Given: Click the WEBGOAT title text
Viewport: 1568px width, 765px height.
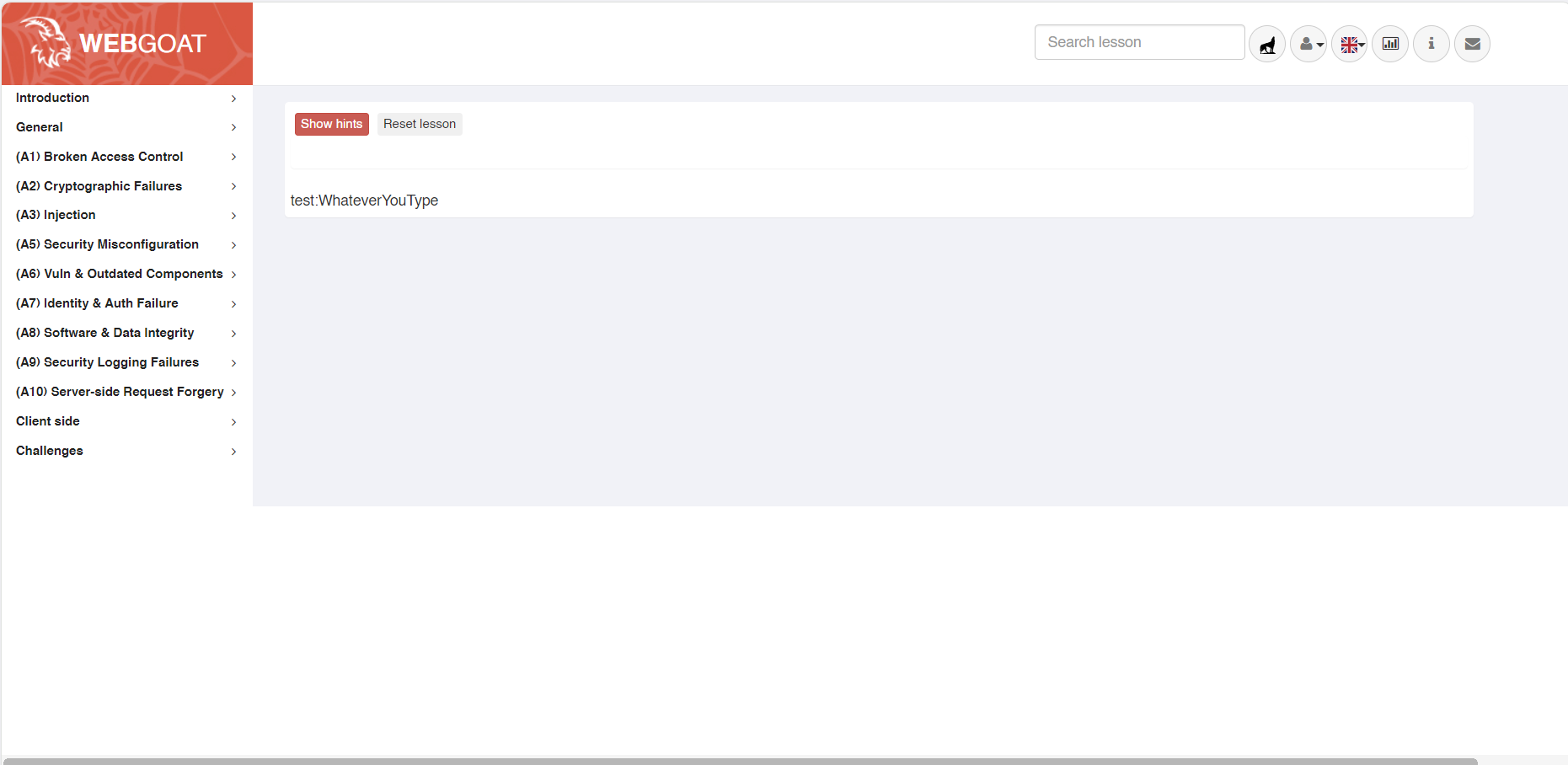Looking at the screenshot, I should [x=142, y=44].
